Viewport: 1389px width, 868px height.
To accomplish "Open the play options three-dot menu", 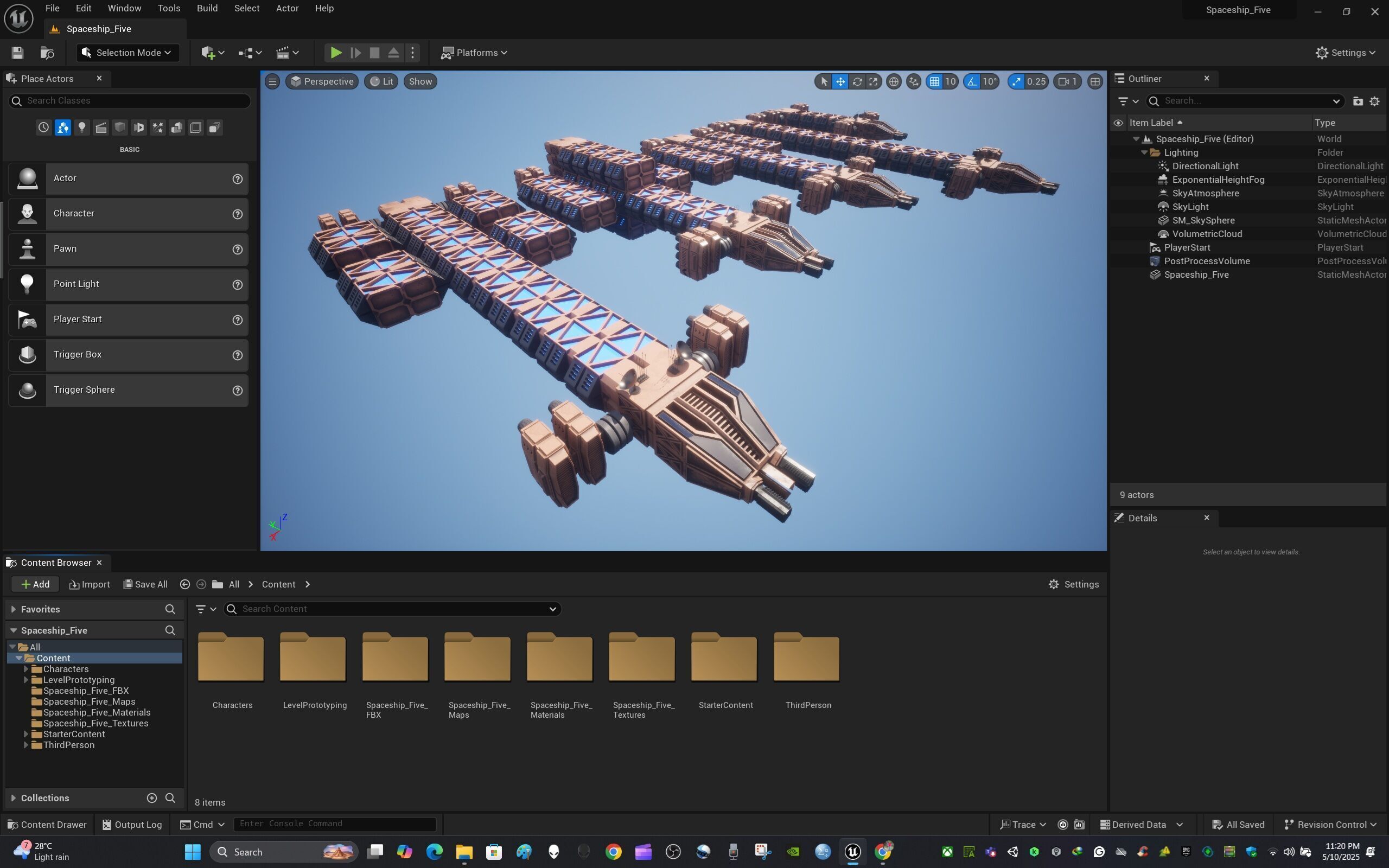I will (x=412, y=53).
